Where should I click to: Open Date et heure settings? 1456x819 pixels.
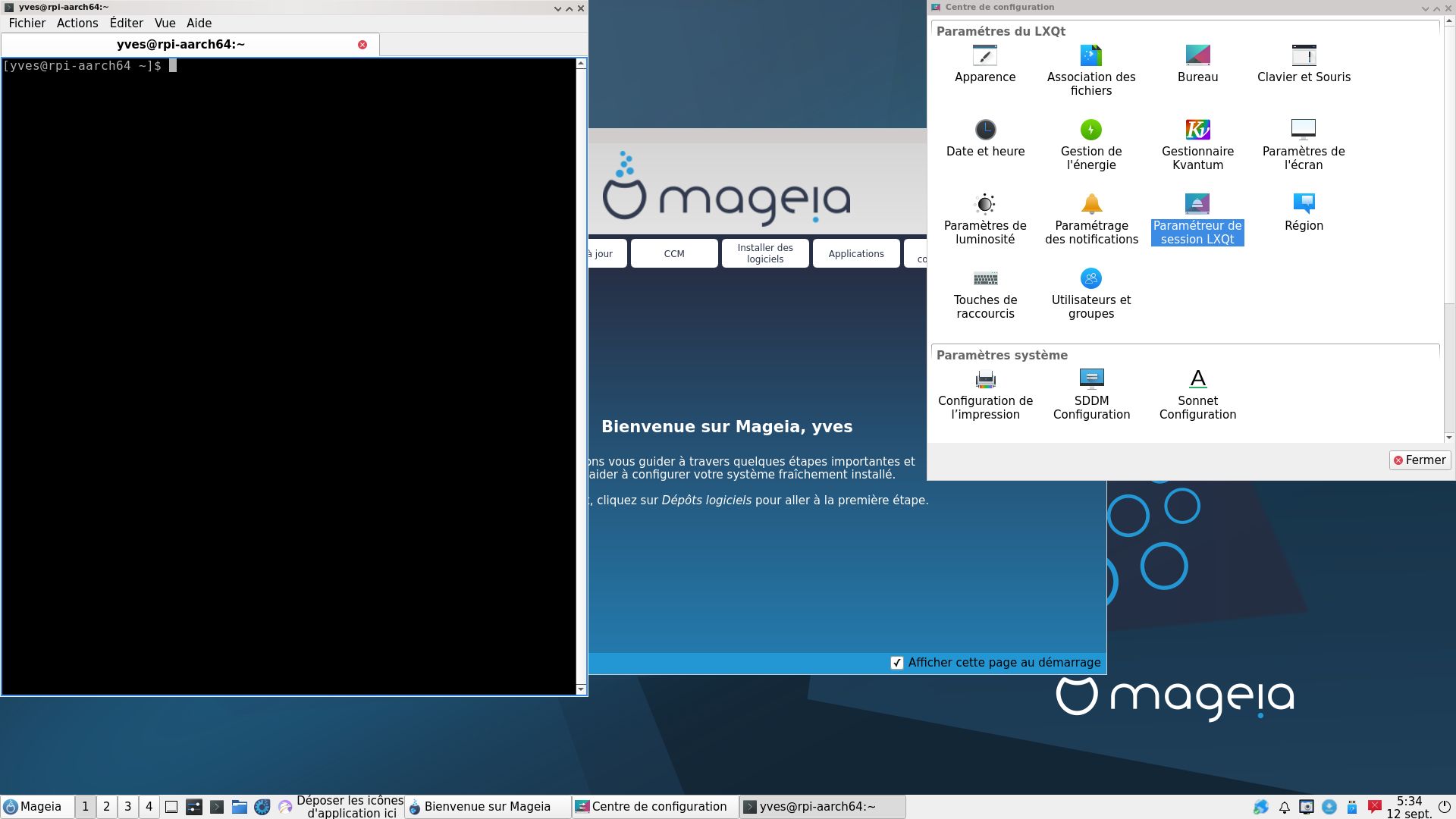click(985, 138)
